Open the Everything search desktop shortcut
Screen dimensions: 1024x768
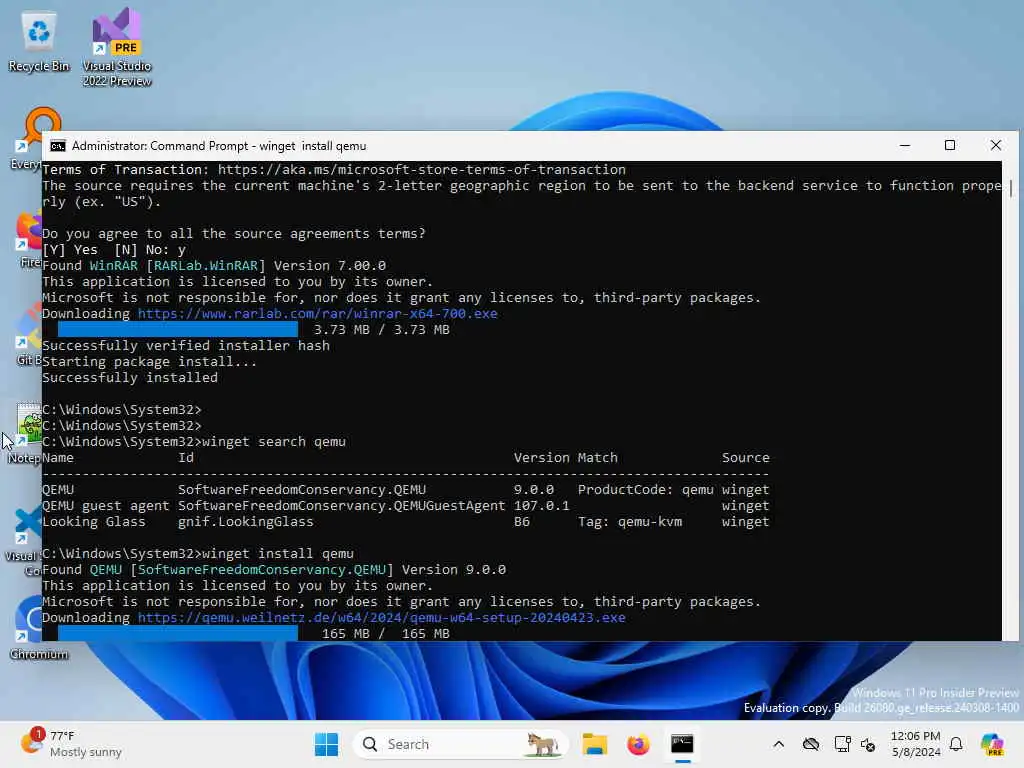click(31, 137)
